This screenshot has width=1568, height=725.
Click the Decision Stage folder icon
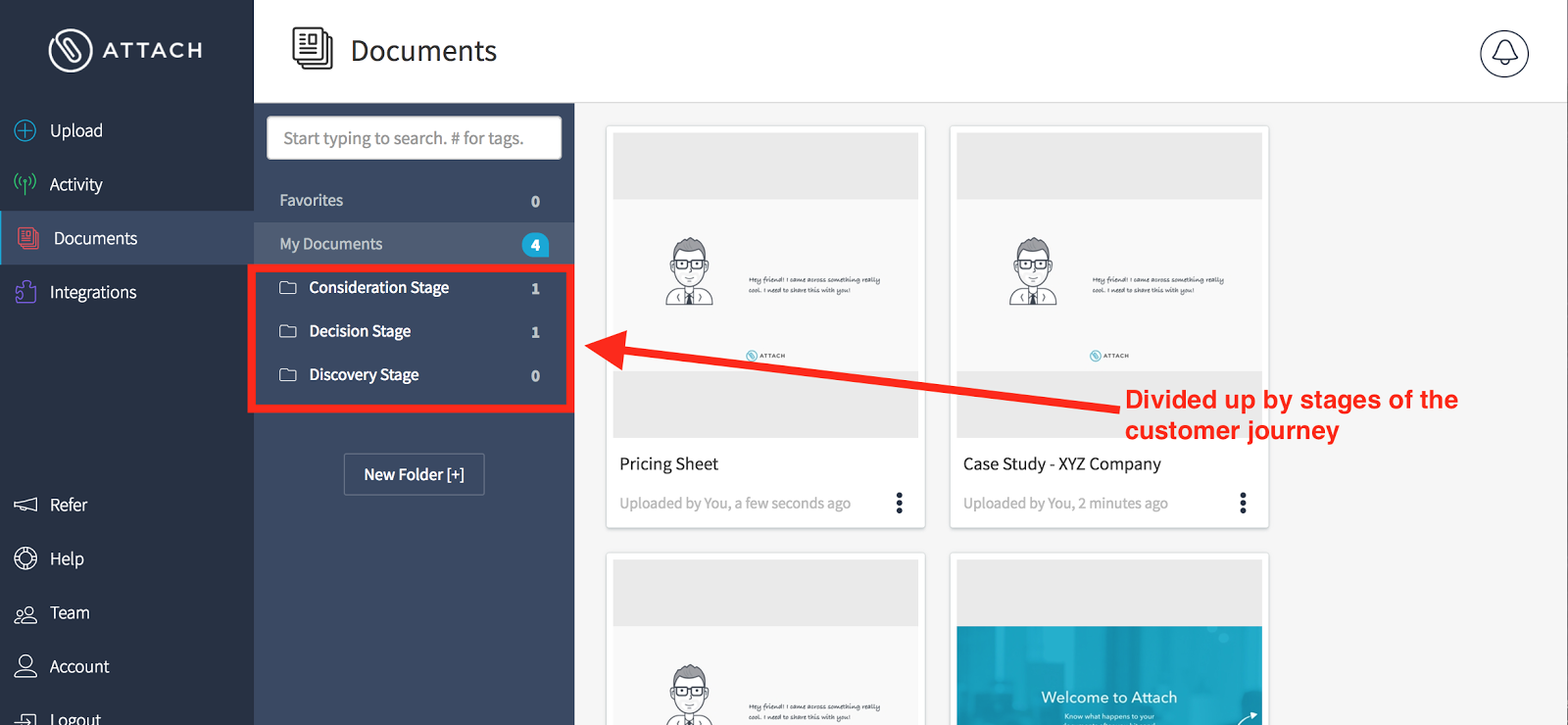pos(288,331)
